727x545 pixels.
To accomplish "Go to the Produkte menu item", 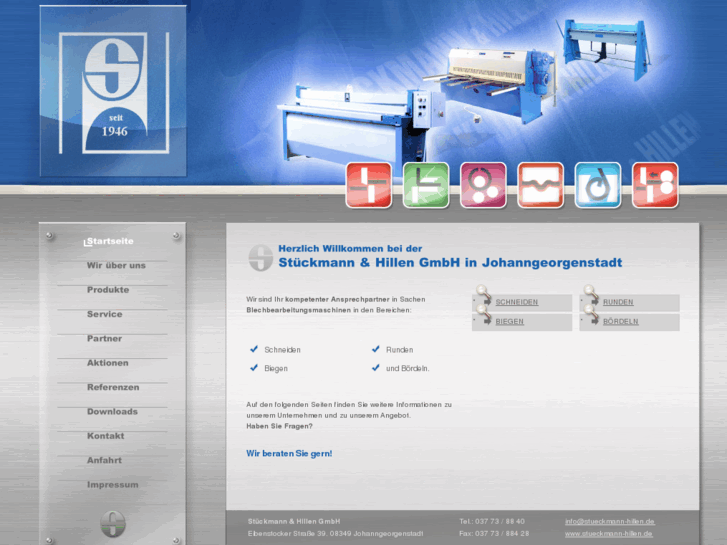I will click(108, 290).
